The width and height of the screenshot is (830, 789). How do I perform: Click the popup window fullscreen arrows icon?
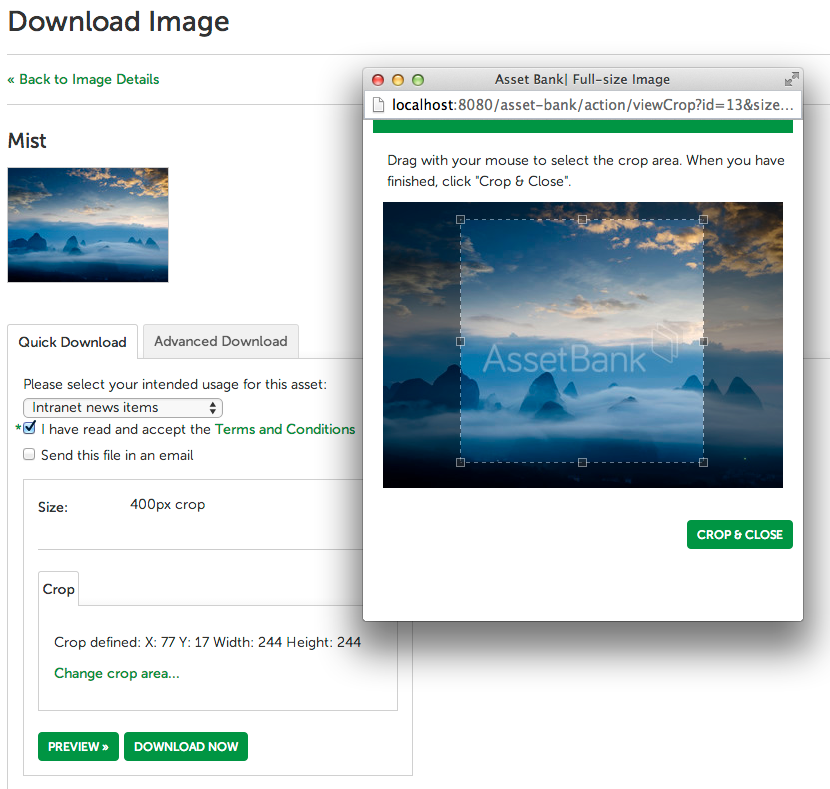point(791,79)
